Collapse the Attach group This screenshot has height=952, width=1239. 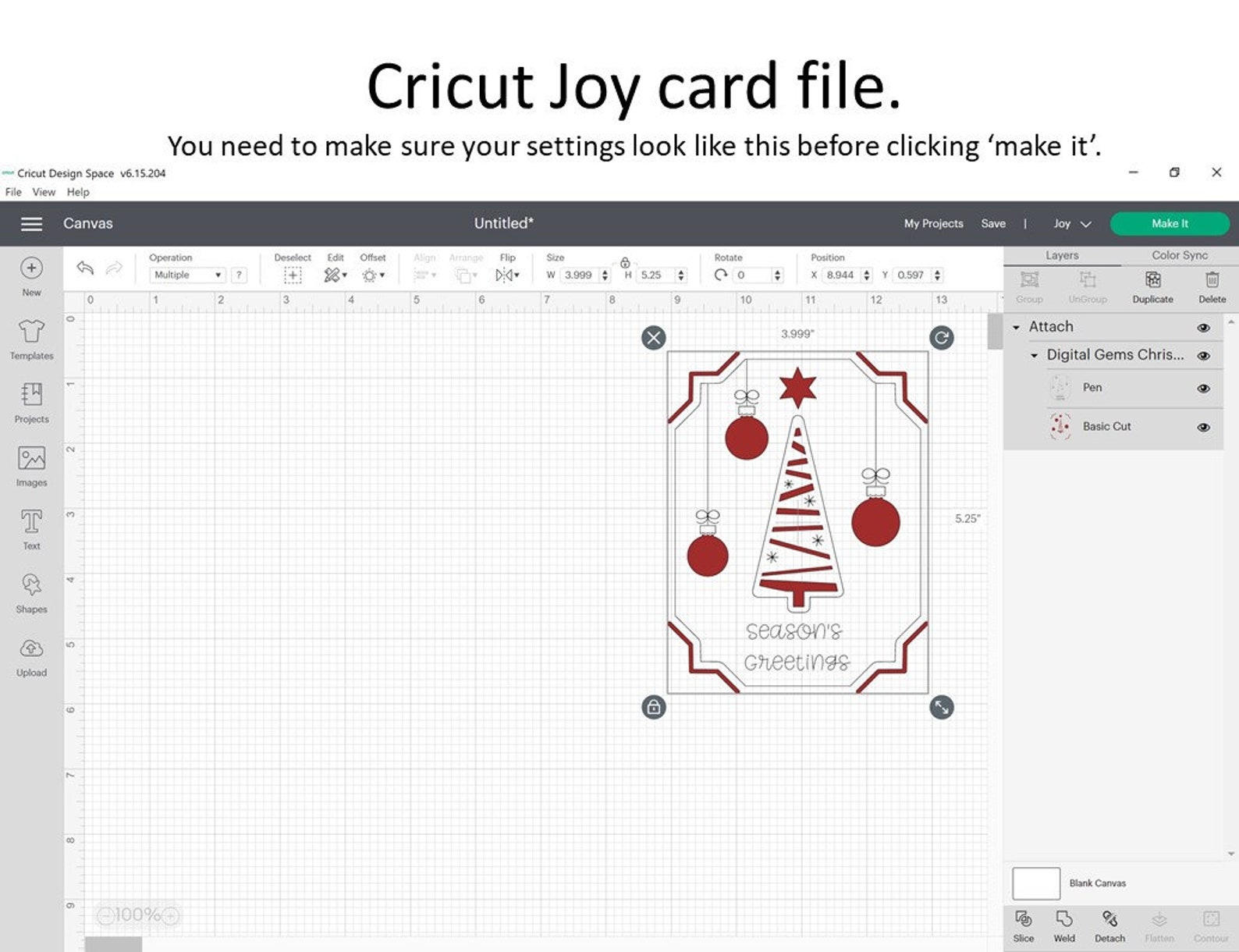[1016, 328]
